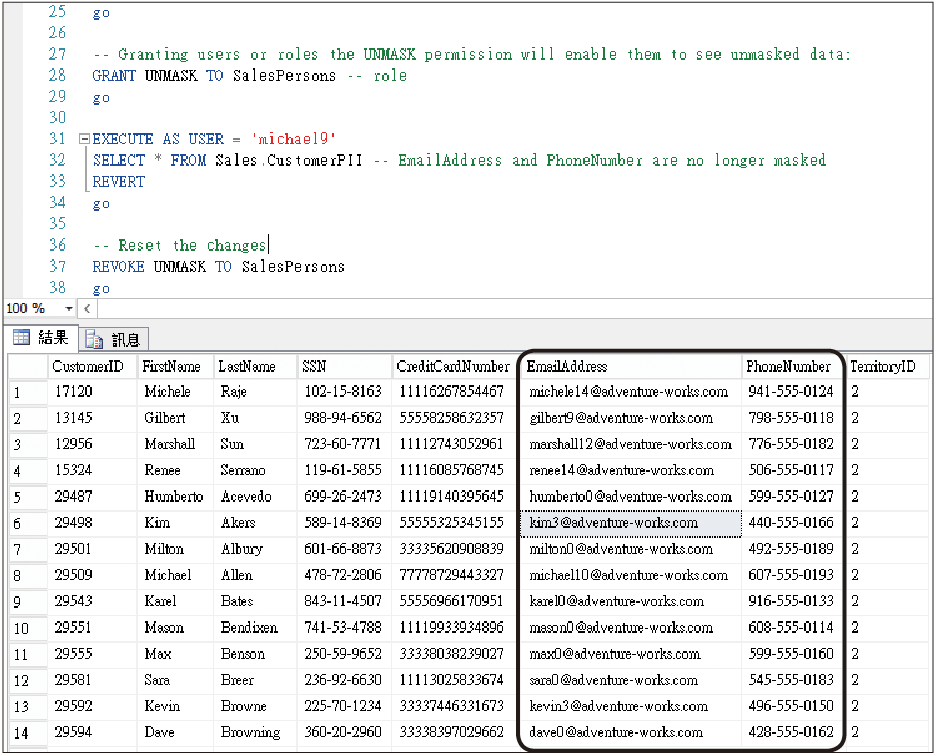Open the 100 % zoom dropdown
This screenshot has width=937, height=756.
point(69,309)
